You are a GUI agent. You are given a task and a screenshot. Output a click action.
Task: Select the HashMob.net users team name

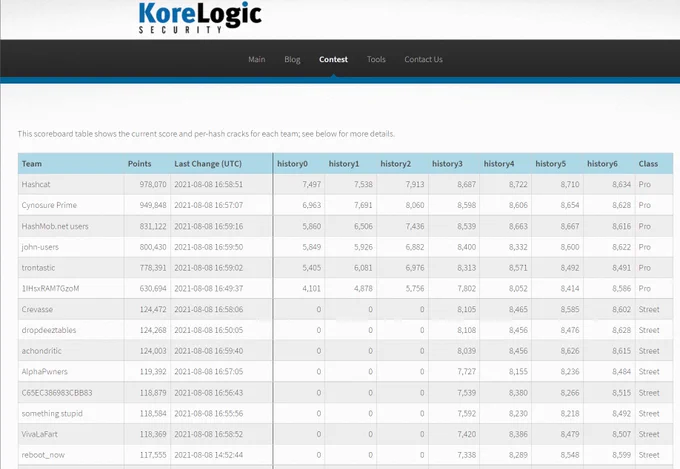55,226
